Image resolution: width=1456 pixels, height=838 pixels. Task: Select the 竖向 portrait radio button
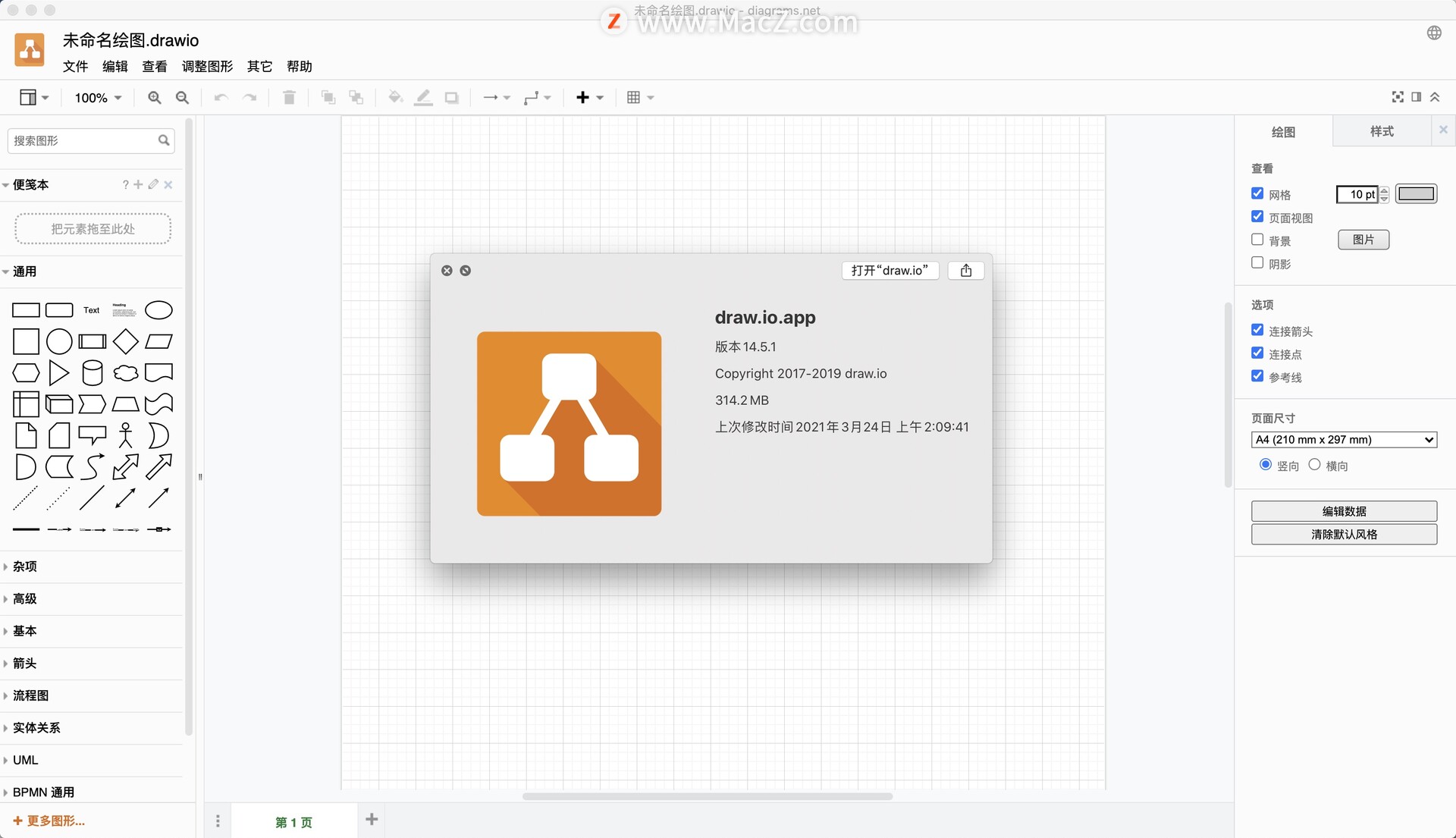point(1265,465)
